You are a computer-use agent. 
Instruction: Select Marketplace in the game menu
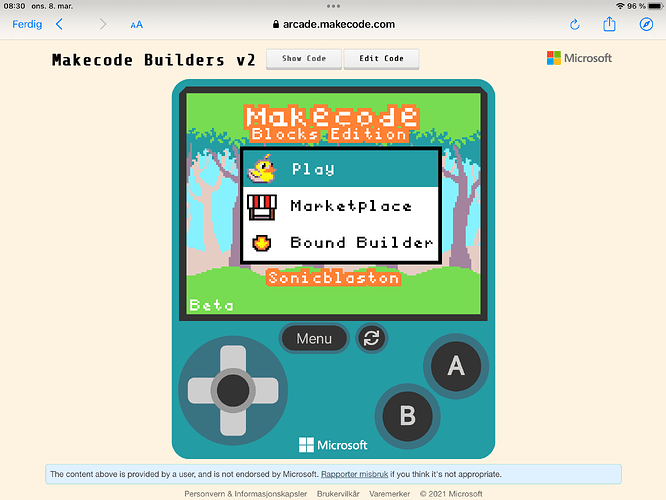click(340, 206)
